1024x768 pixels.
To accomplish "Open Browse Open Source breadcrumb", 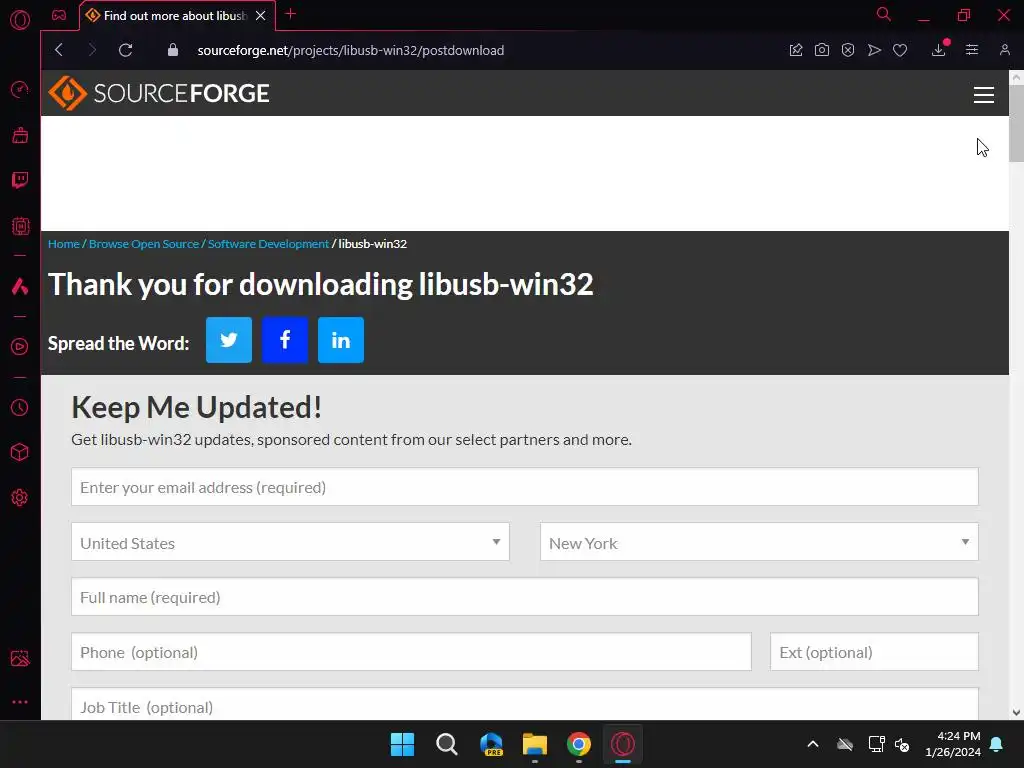I will coord(144,244).
